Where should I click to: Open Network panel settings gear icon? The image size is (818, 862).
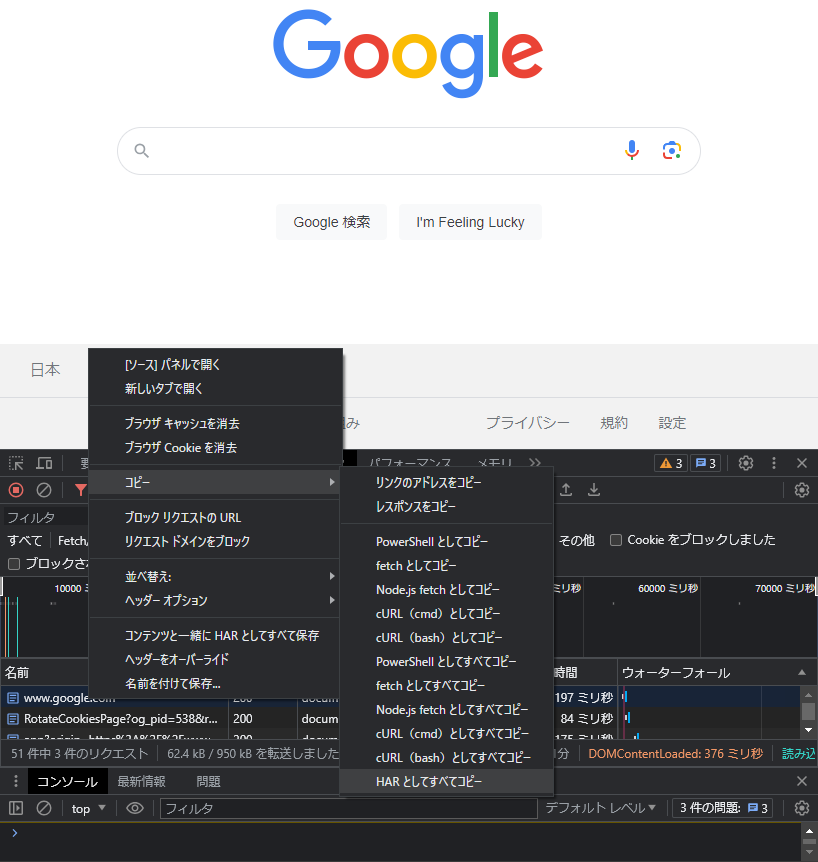click(x=802, y=490)
